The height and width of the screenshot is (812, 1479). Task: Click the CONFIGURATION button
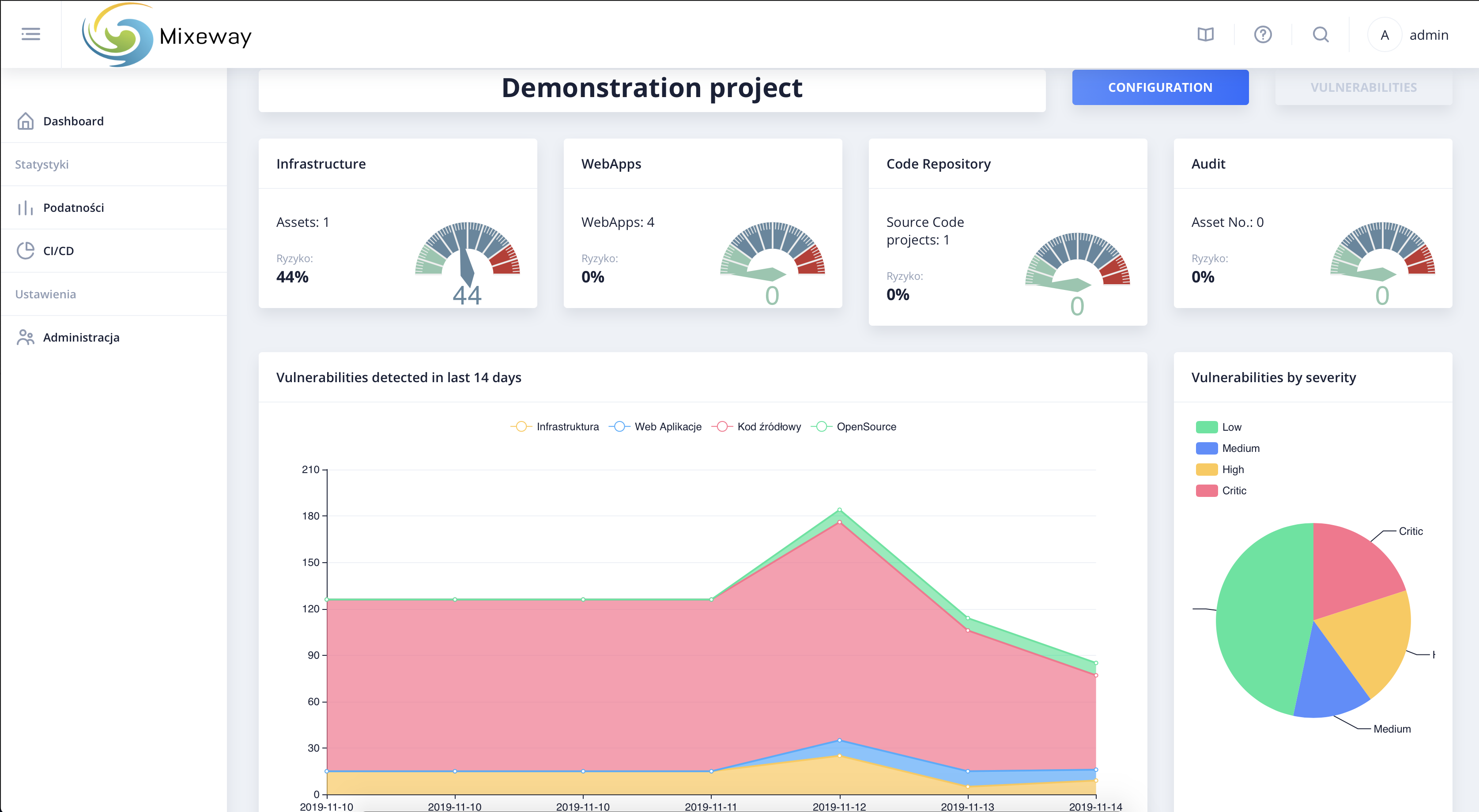(x=1160, y=87)
